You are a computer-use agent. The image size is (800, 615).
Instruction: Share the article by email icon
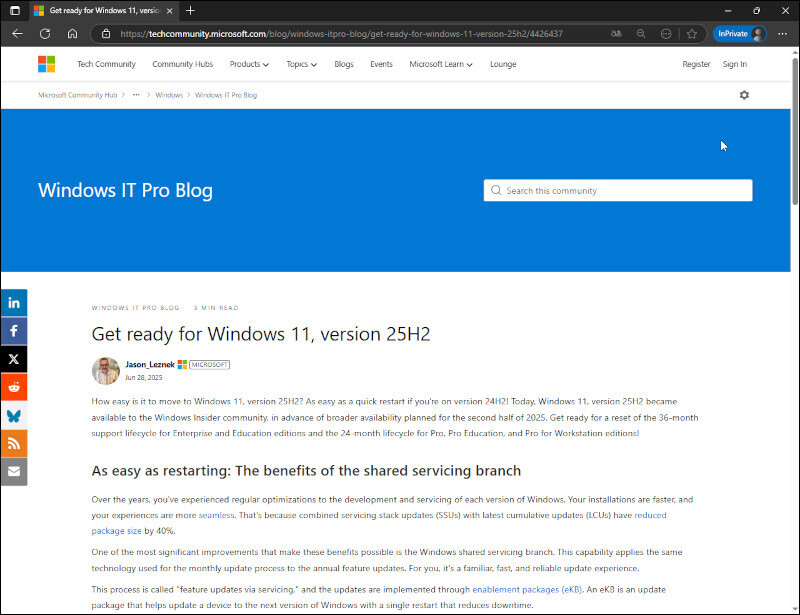click(x=13, y=471)
